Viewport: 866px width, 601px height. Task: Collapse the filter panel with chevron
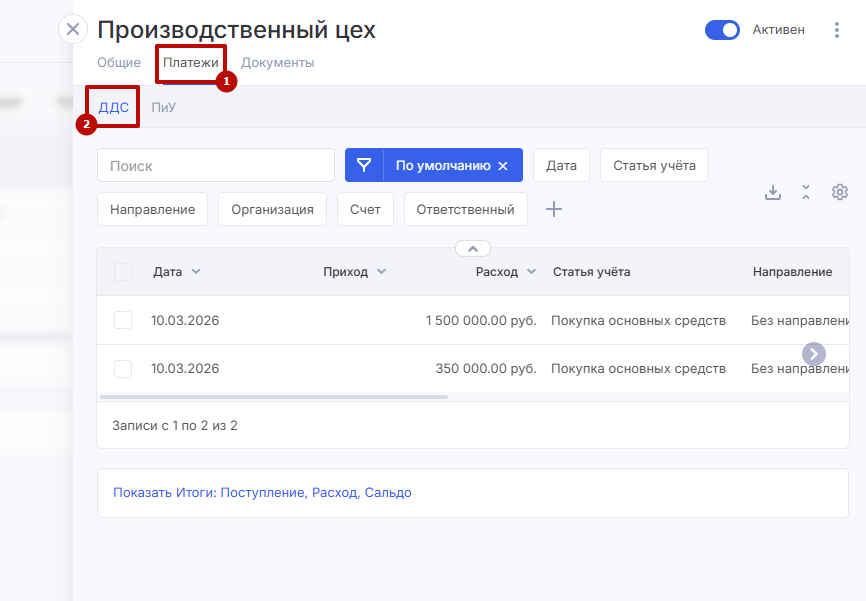473,248
